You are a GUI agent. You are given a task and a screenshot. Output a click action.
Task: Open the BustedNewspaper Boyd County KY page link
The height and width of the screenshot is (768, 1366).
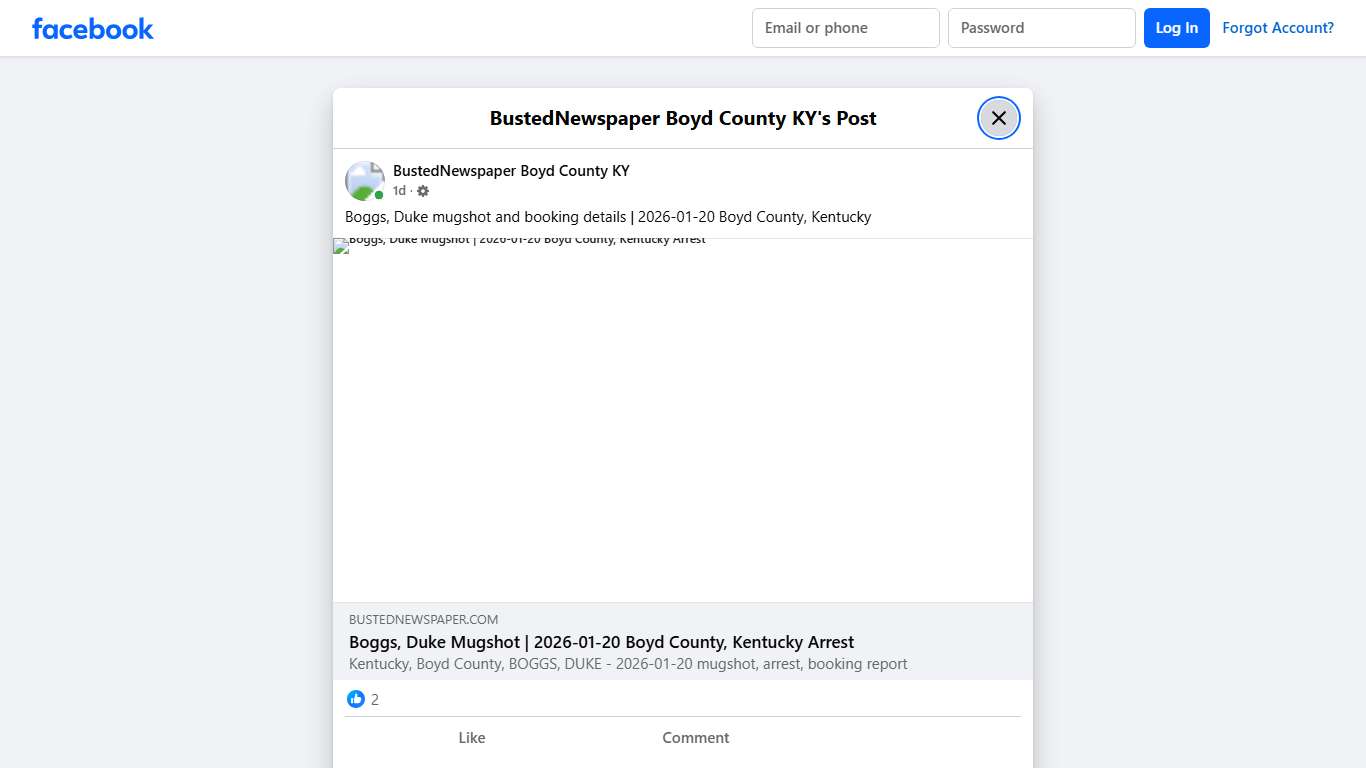click(x=511, y=170)
